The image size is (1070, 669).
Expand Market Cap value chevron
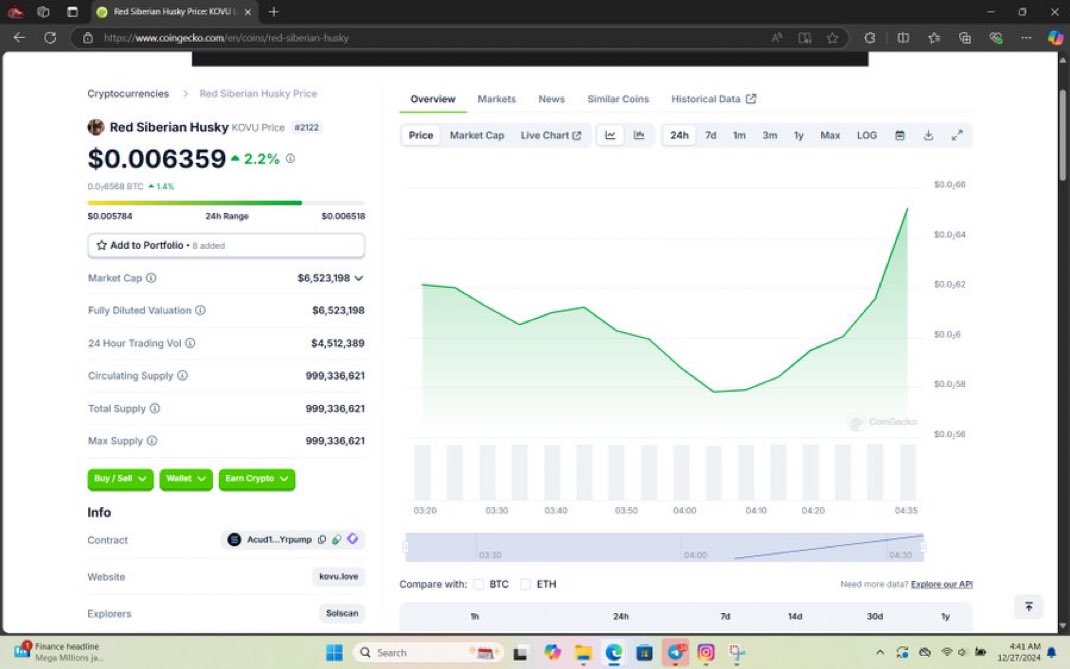click(359, 278)
